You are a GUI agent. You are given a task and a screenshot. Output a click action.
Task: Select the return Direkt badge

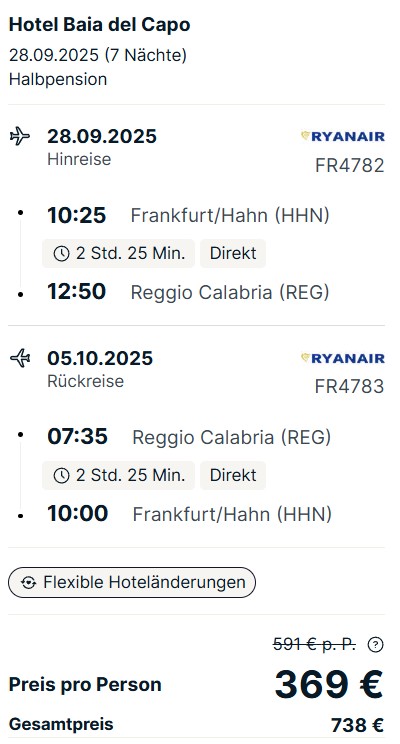[x=233, y=475]
